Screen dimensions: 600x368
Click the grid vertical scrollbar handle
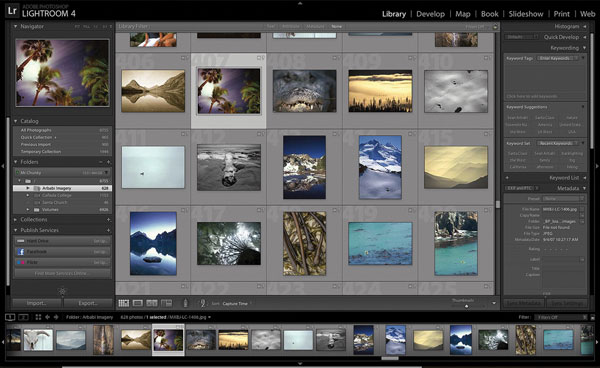[x=497, y=204]
